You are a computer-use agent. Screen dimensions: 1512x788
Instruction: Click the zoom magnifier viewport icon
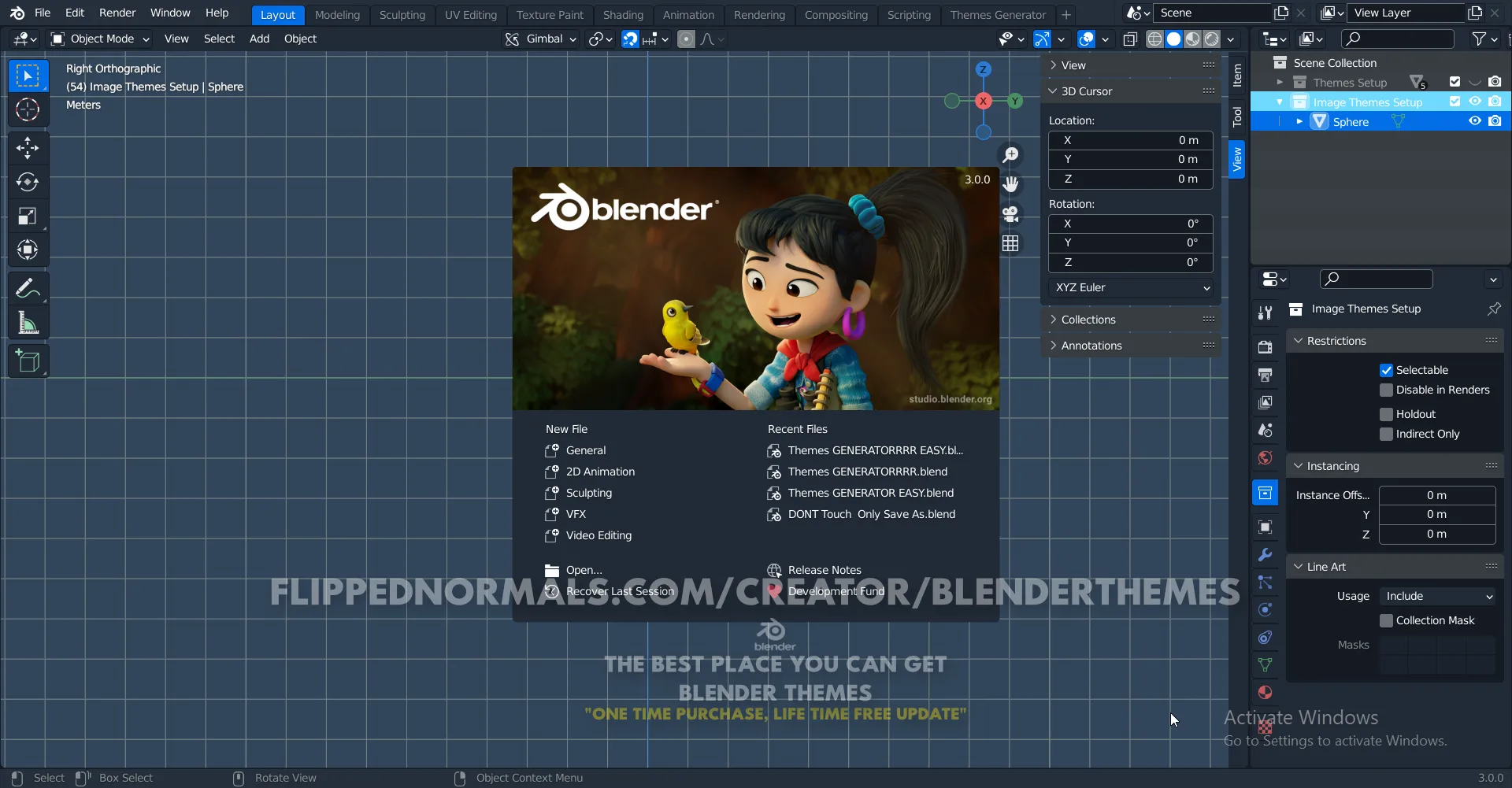point(1010,155)
